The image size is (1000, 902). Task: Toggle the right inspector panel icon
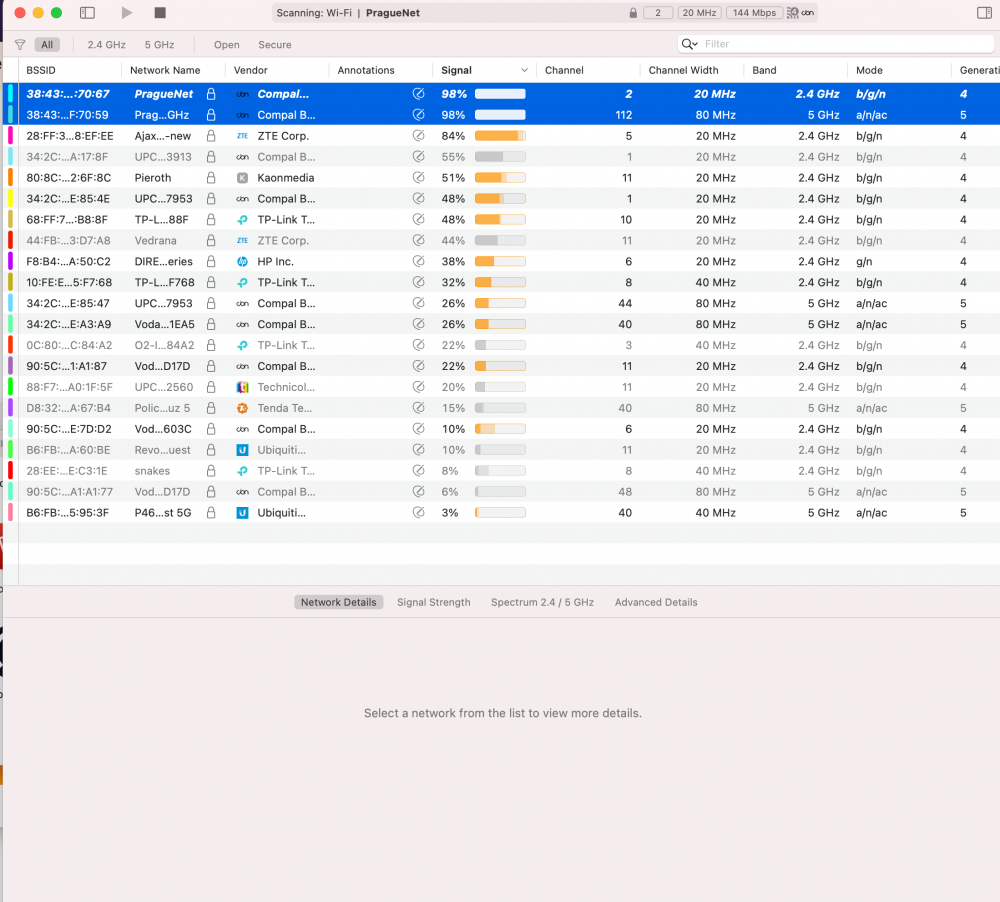(x=983, y=13)
